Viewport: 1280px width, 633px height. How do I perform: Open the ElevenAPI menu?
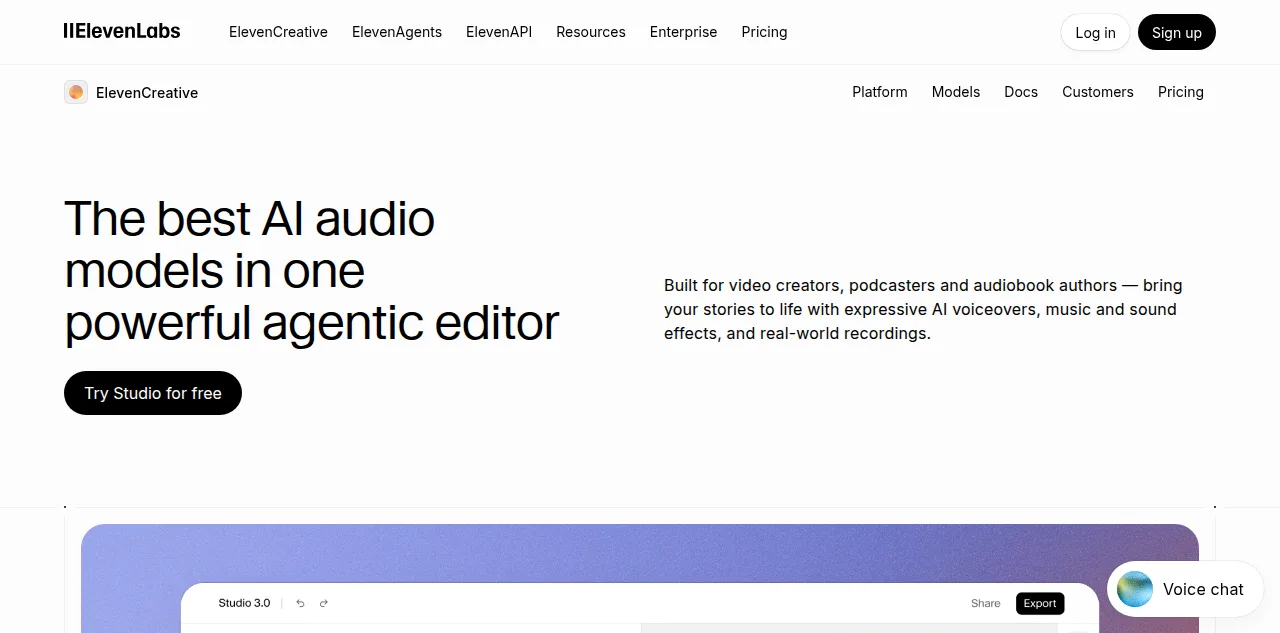[x=499, y=32]
